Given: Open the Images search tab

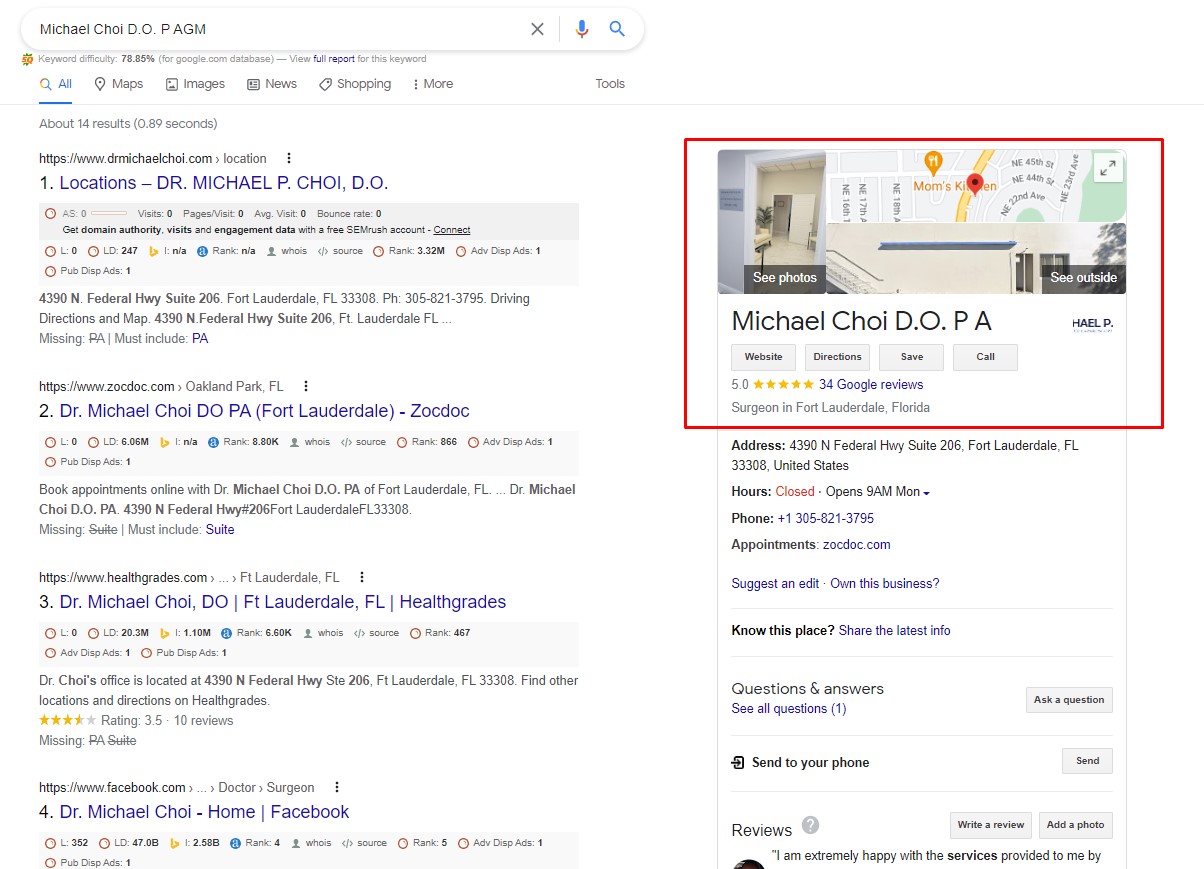Looking at the screenshot, I should pyautogui.click(x=195, y=84).
